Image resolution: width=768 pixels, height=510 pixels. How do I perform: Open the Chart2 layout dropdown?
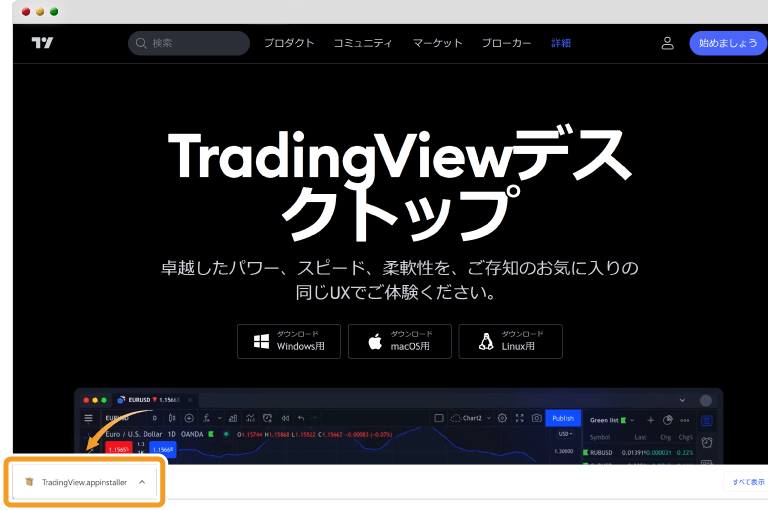[x=471, y=418]
